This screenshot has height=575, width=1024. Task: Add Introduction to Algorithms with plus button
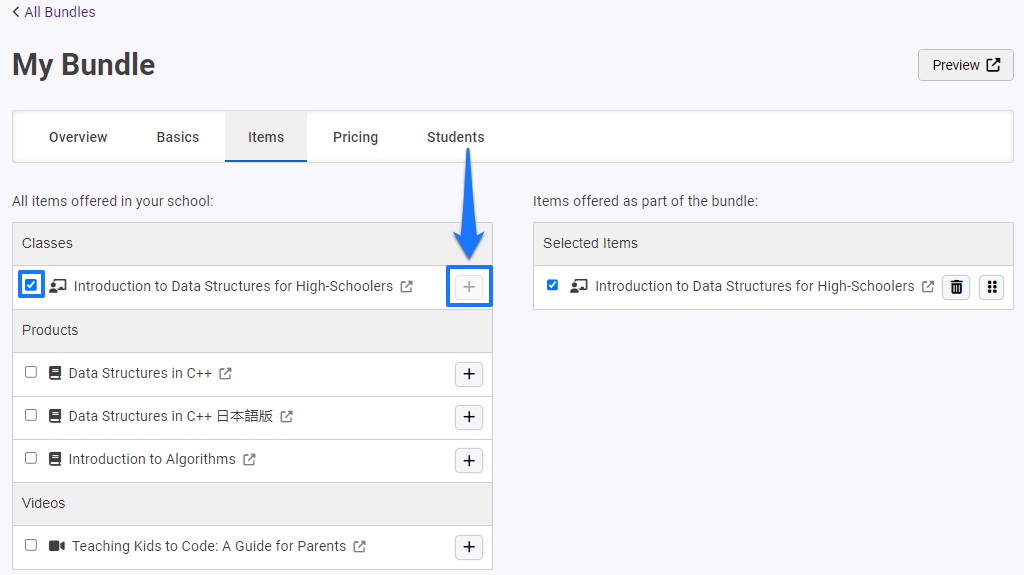pos(469,461)
